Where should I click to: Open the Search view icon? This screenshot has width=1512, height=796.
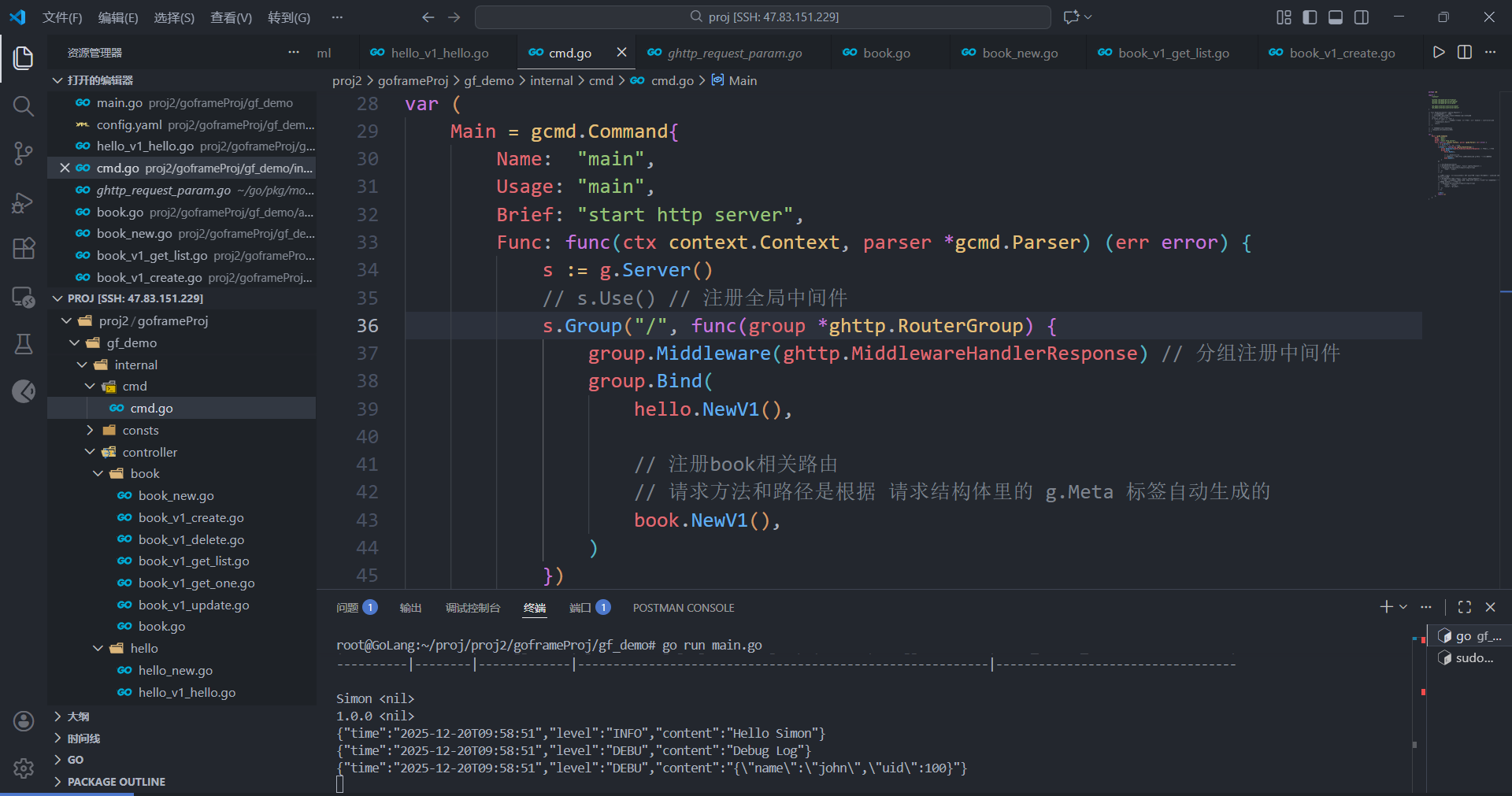coord(24,106)
